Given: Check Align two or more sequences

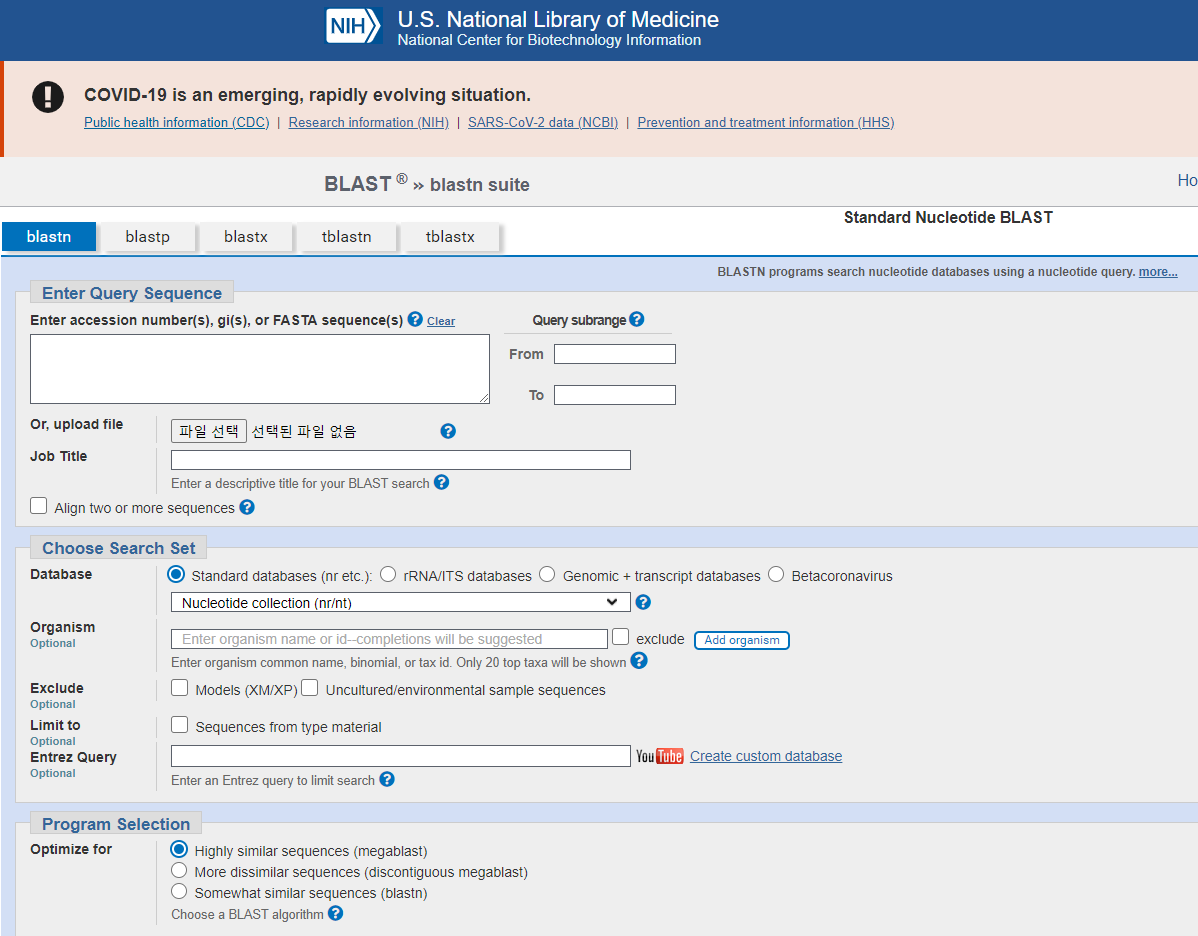Looking at the screenshot, I should [38, 506].
